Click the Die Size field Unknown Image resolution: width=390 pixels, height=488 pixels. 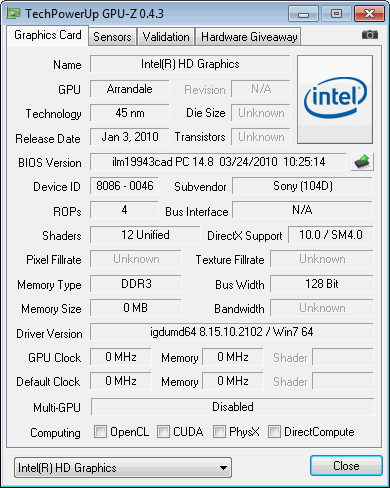click(261, 113)
